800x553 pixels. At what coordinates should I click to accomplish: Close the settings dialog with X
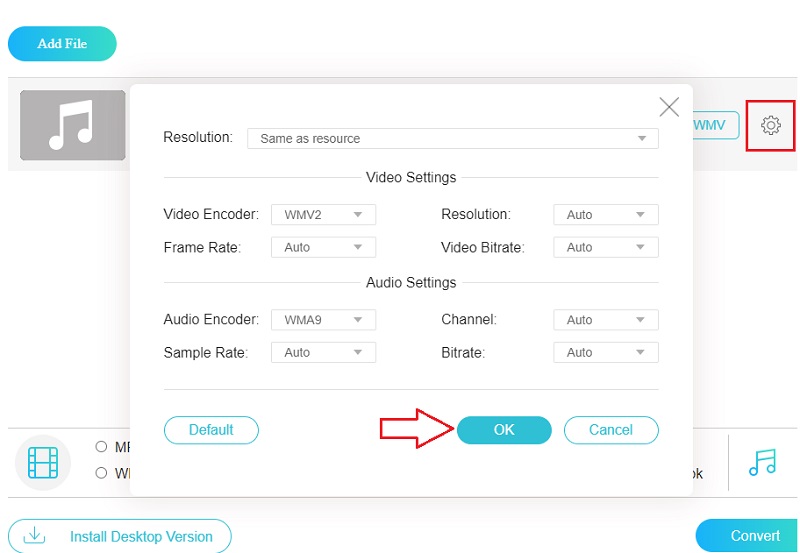[x=669, y=108]
